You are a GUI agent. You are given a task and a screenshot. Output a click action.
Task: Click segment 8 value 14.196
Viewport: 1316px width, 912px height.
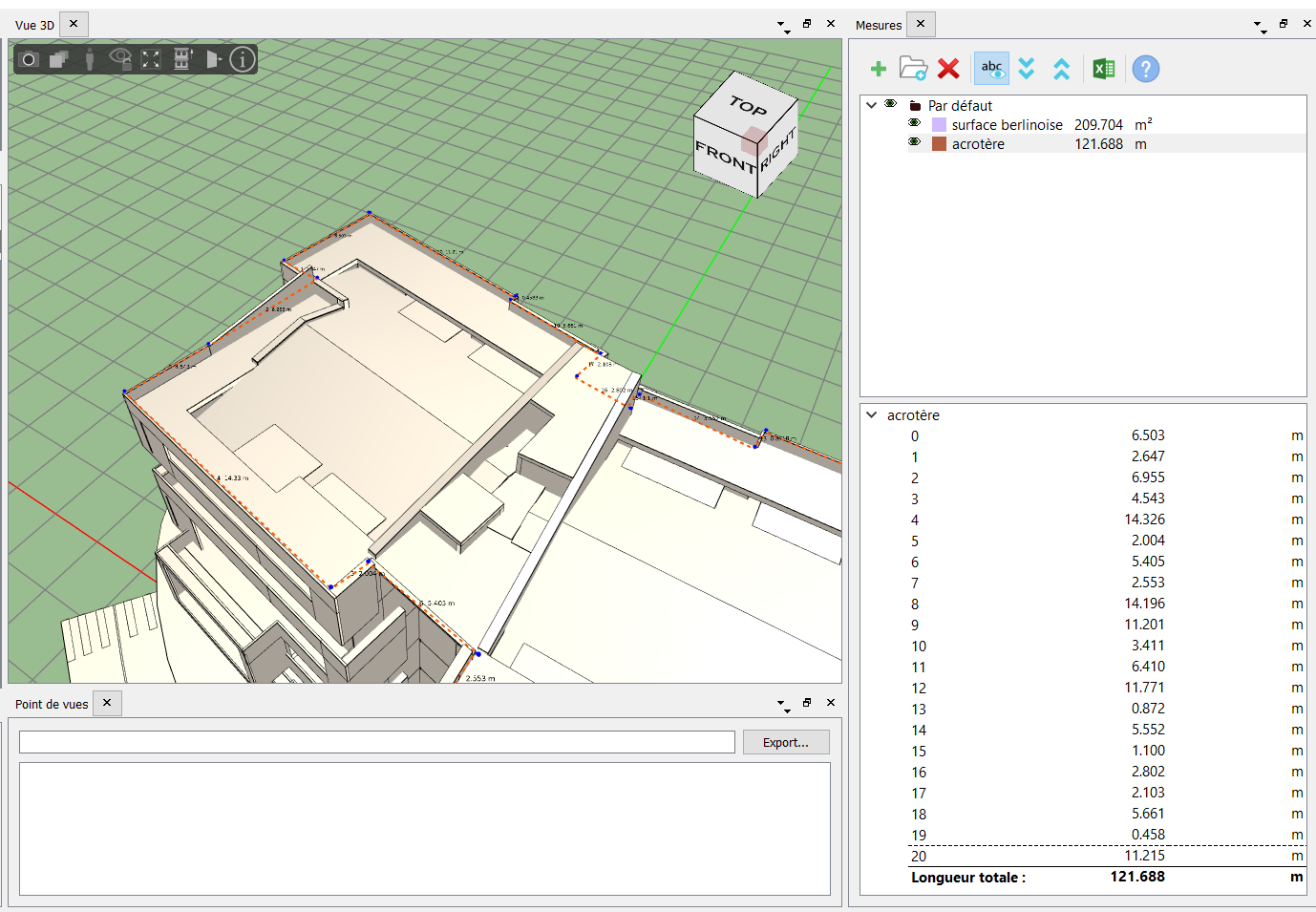[1144, 604]
